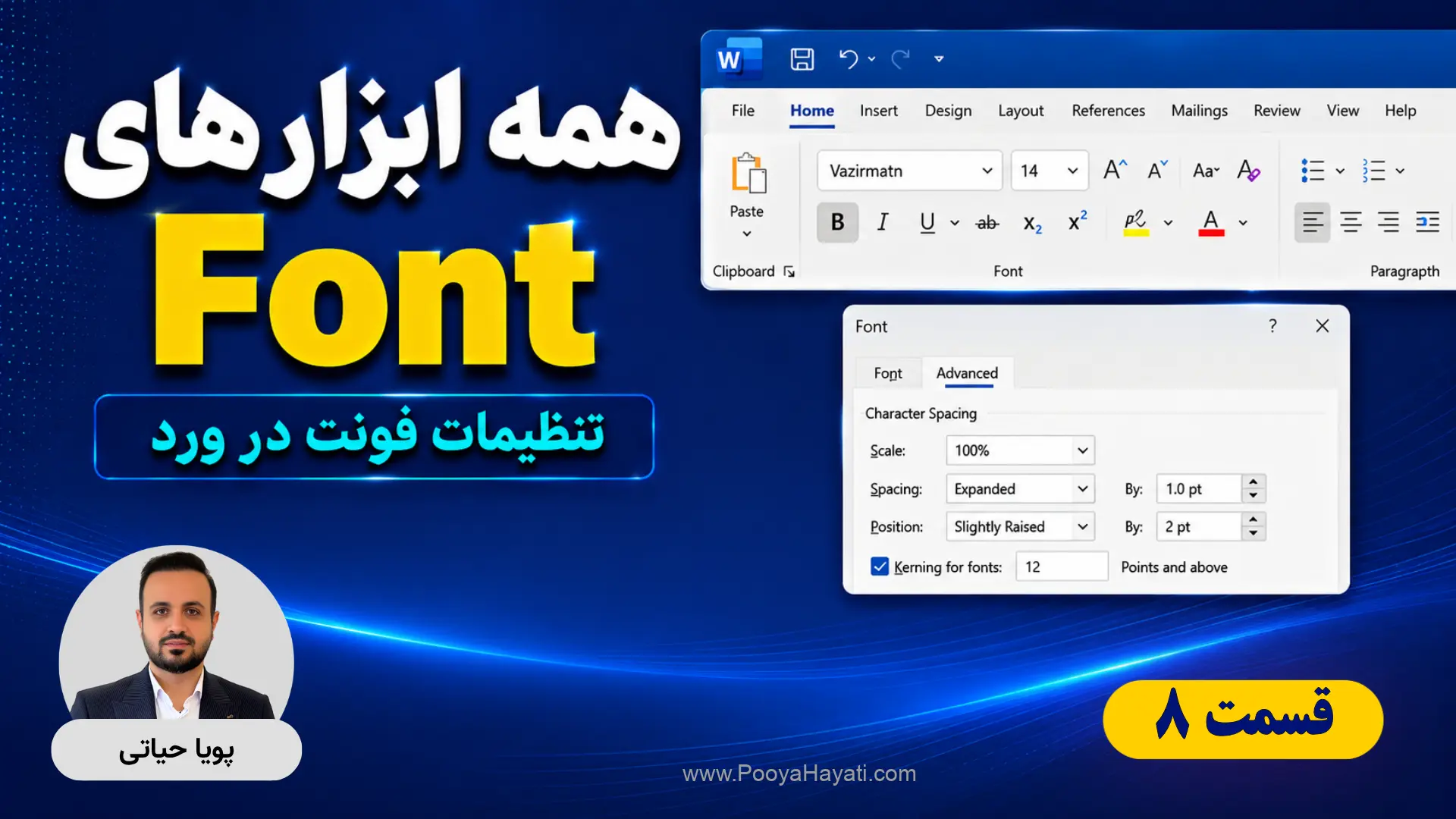Increase font size with grow icon
Screen dimensions: 1456x819
coord(1115,170)
